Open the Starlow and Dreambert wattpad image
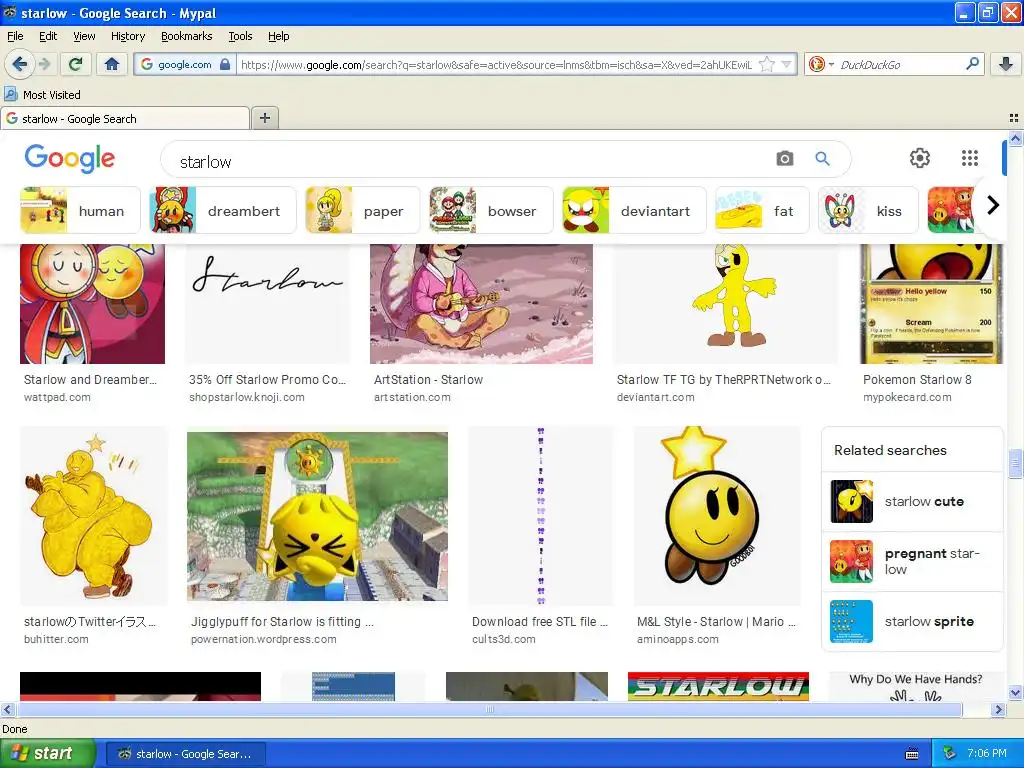 point(92,304)
